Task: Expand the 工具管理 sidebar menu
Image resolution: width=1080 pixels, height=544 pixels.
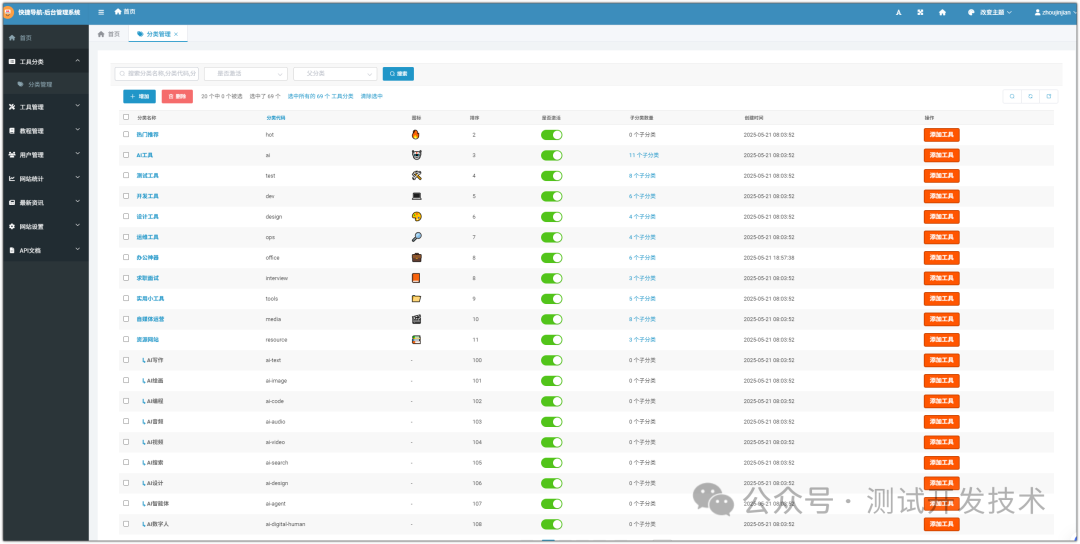Action: [x=44, y=107]
